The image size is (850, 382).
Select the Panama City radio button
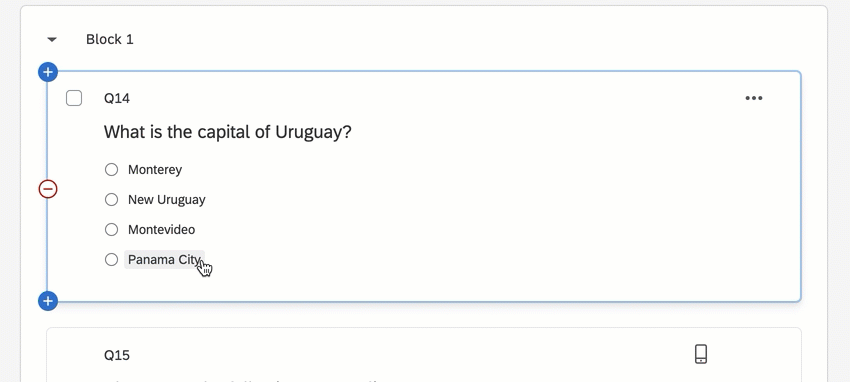pyautogui.click(x=111, y=260)
